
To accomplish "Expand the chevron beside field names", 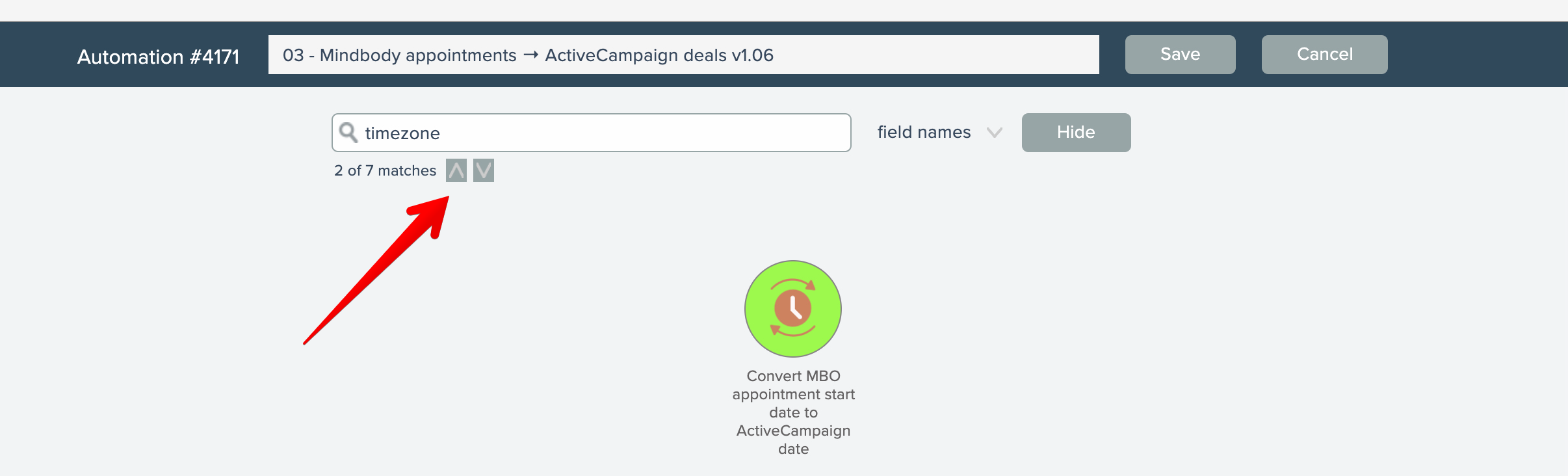I will click(994, 133).
